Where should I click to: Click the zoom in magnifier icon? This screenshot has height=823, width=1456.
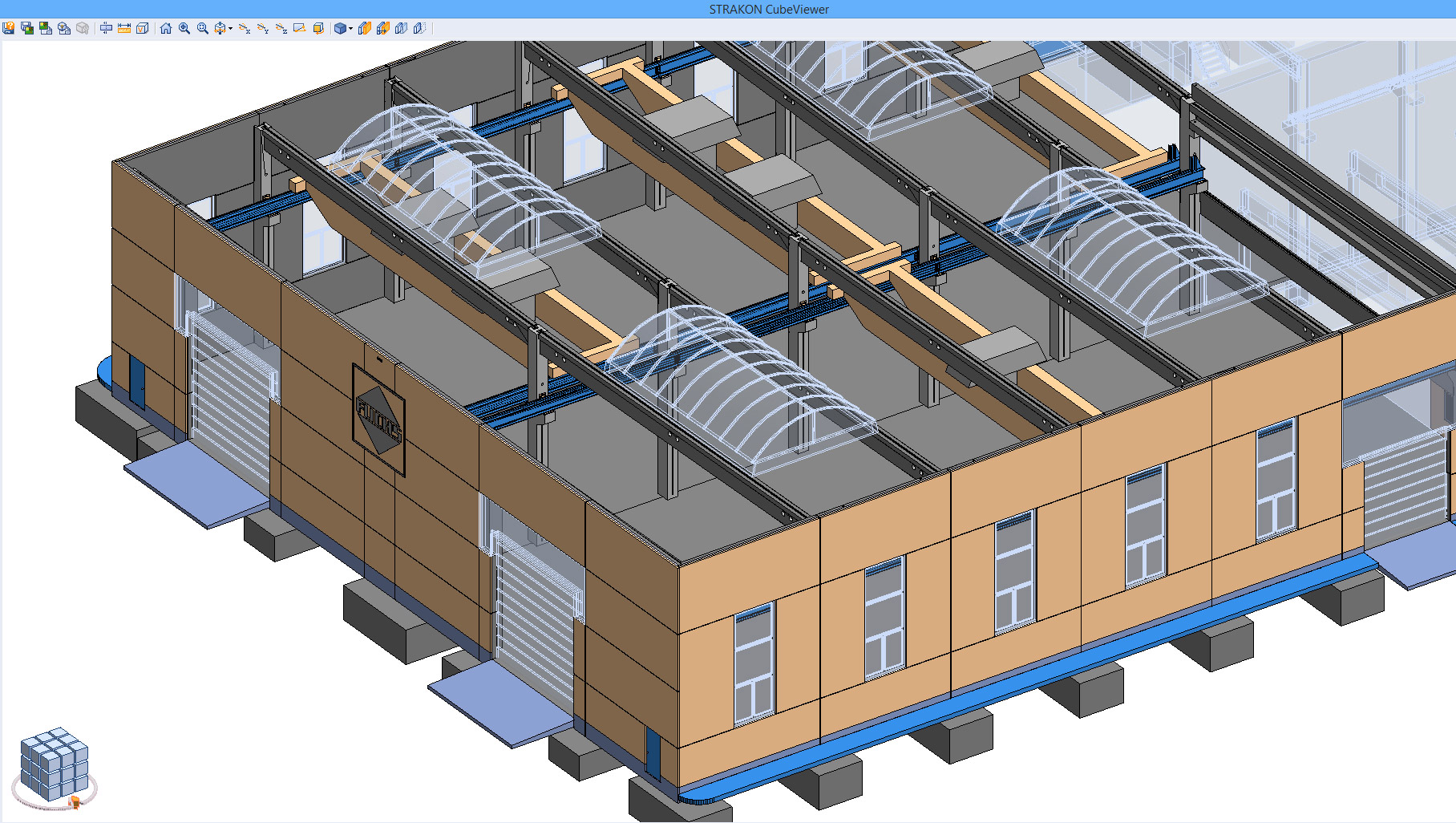(x=184, y=28)
